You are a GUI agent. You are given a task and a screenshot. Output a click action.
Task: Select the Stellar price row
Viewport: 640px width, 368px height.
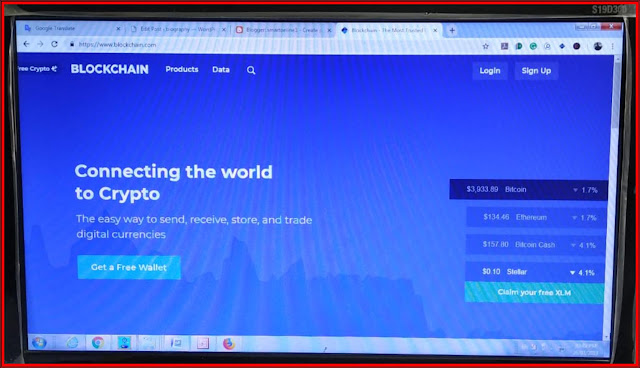coord(535,272)
